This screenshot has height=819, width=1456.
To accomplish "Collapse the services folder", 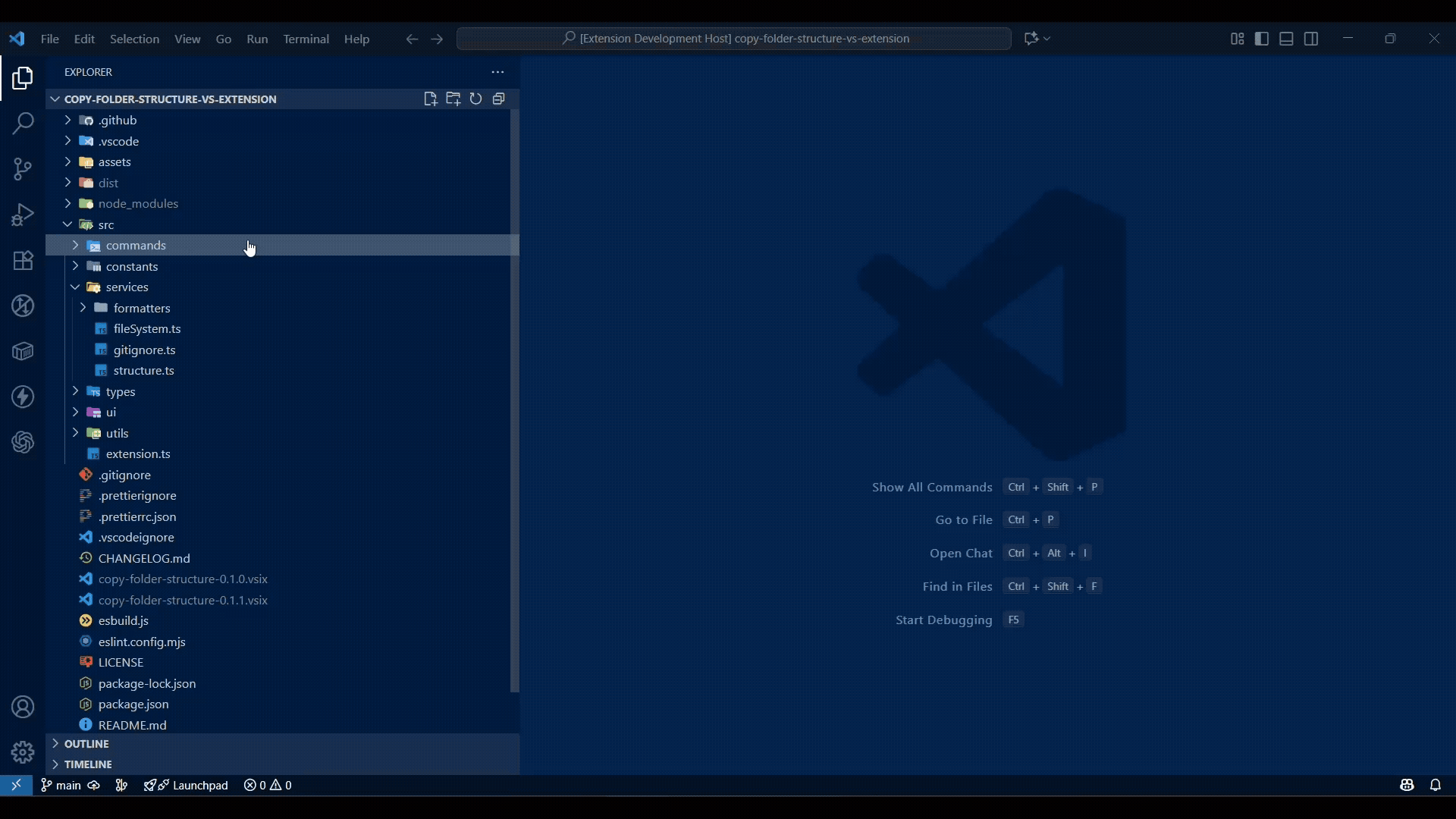I will point(283,287).
